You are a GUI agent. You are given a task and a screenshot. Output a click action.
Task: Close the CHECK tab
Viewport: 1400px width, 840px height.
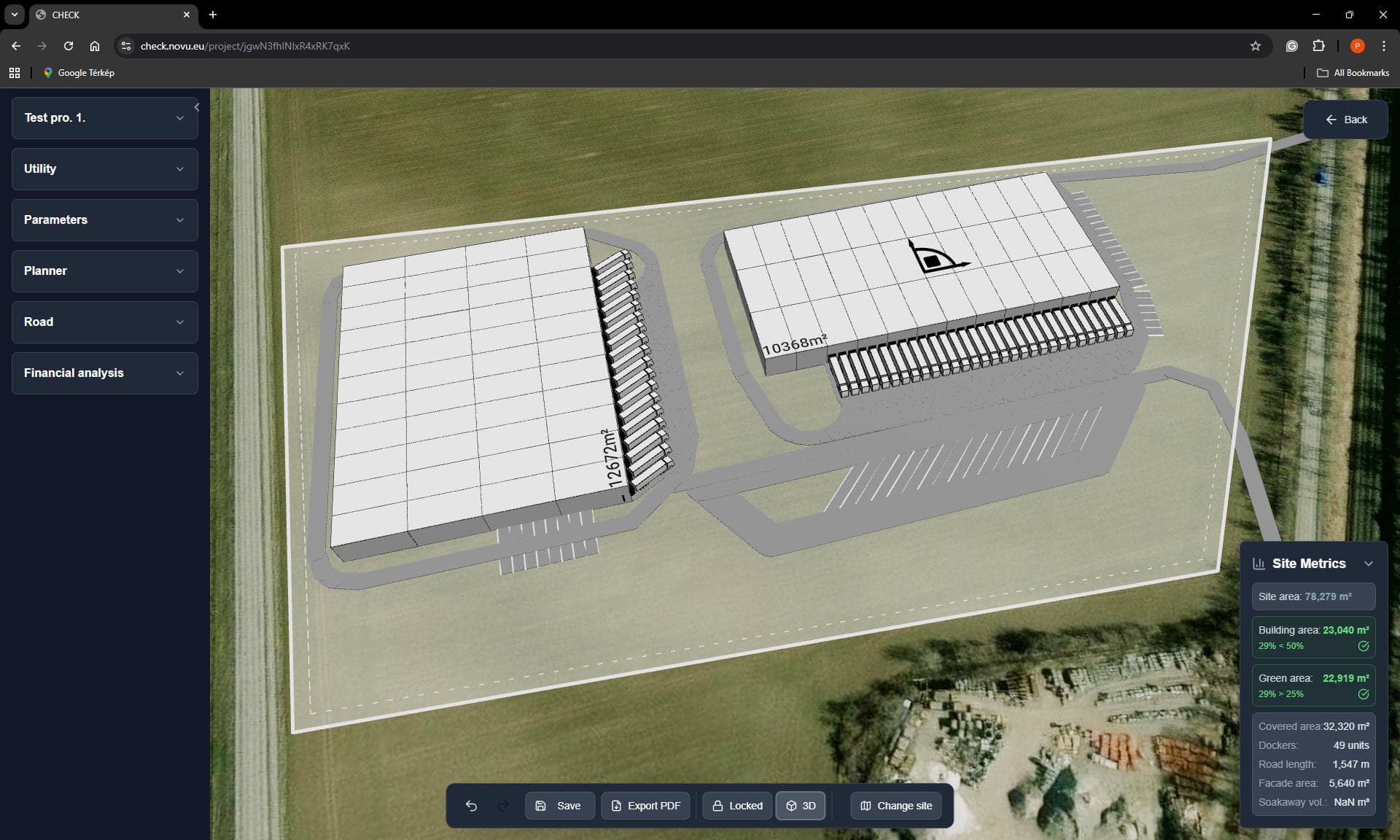[x=187, y=15]
